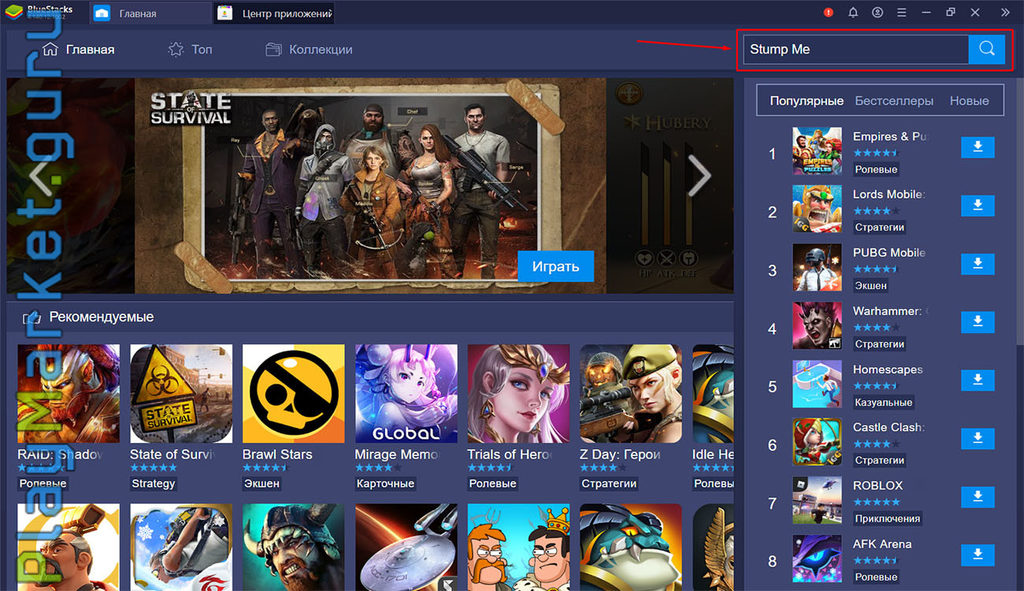
Task: Download PUBG Mobile
Action: click(978, 263)
